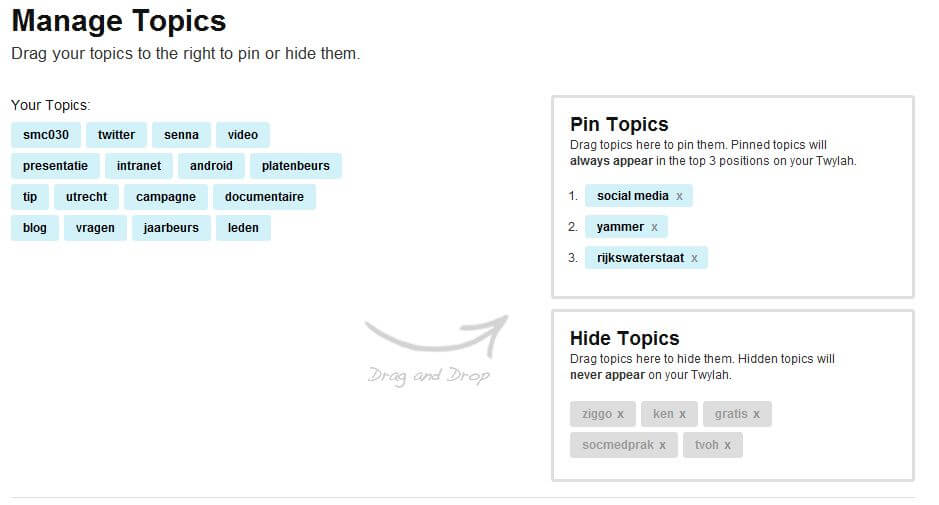Remove 'tvoh' from hidden topics

(x=728, y=445)
